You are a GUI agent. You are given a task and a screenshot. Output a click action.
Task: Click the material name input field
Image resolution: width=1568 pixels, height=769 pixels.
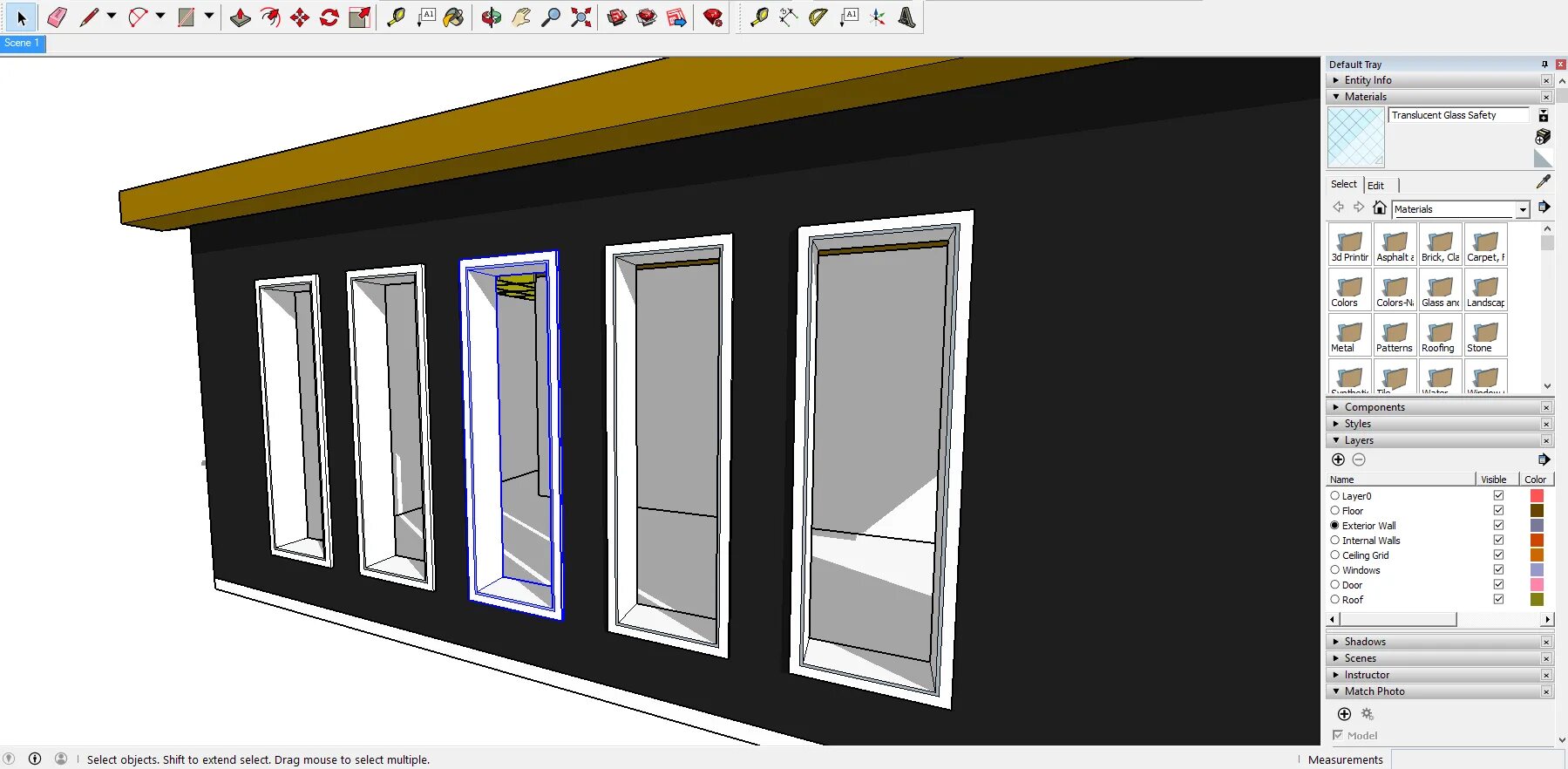[1458, 115]
